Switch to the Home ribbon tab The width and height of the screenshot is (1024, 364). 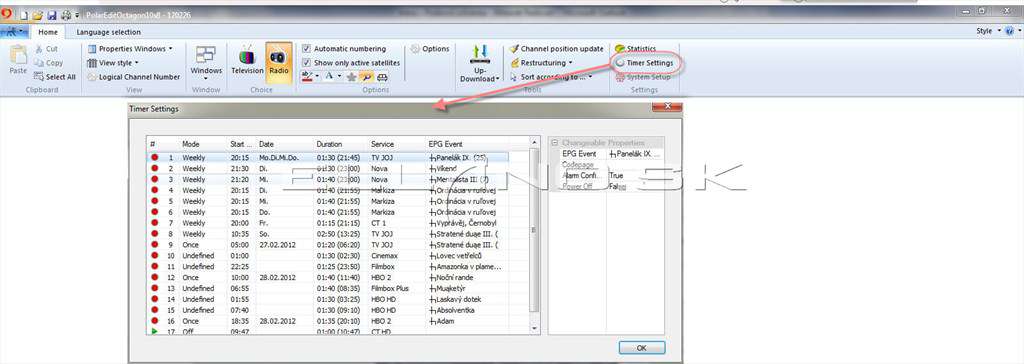tap(48, 32)
